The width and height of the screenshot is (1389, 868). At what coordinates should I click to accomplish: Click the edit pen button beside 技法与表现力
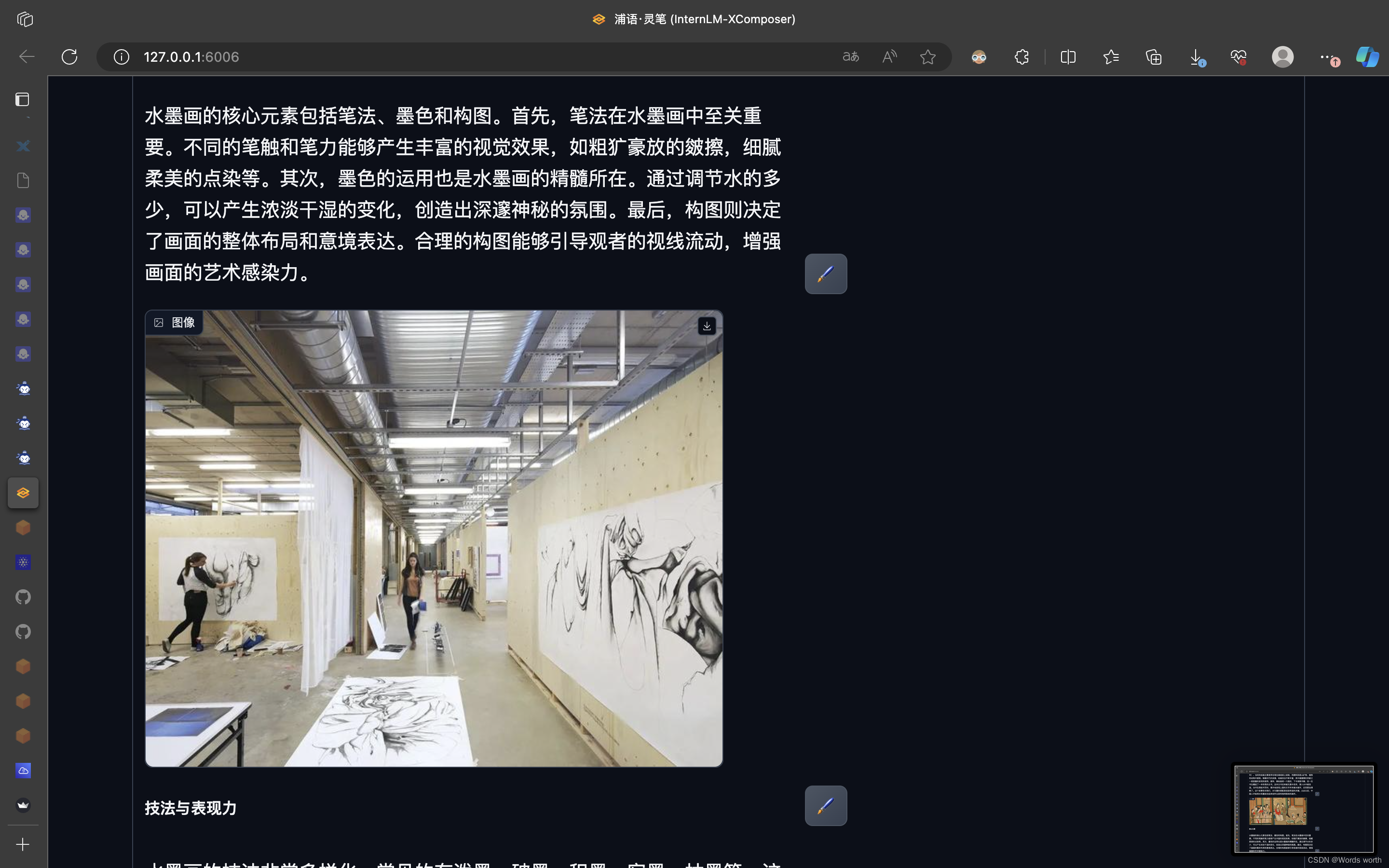825,805
